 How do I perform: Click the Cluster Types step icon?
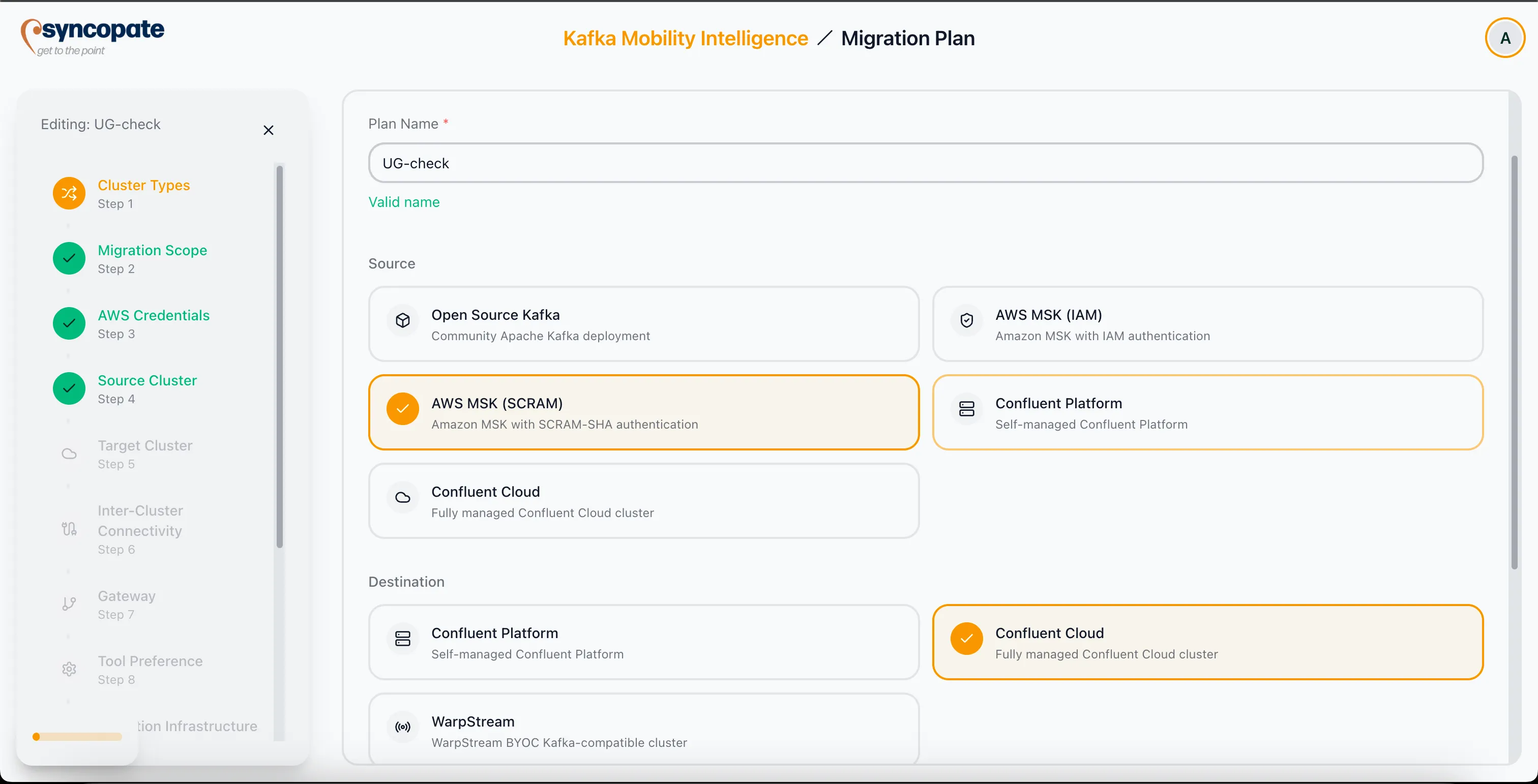pos(69,193)
